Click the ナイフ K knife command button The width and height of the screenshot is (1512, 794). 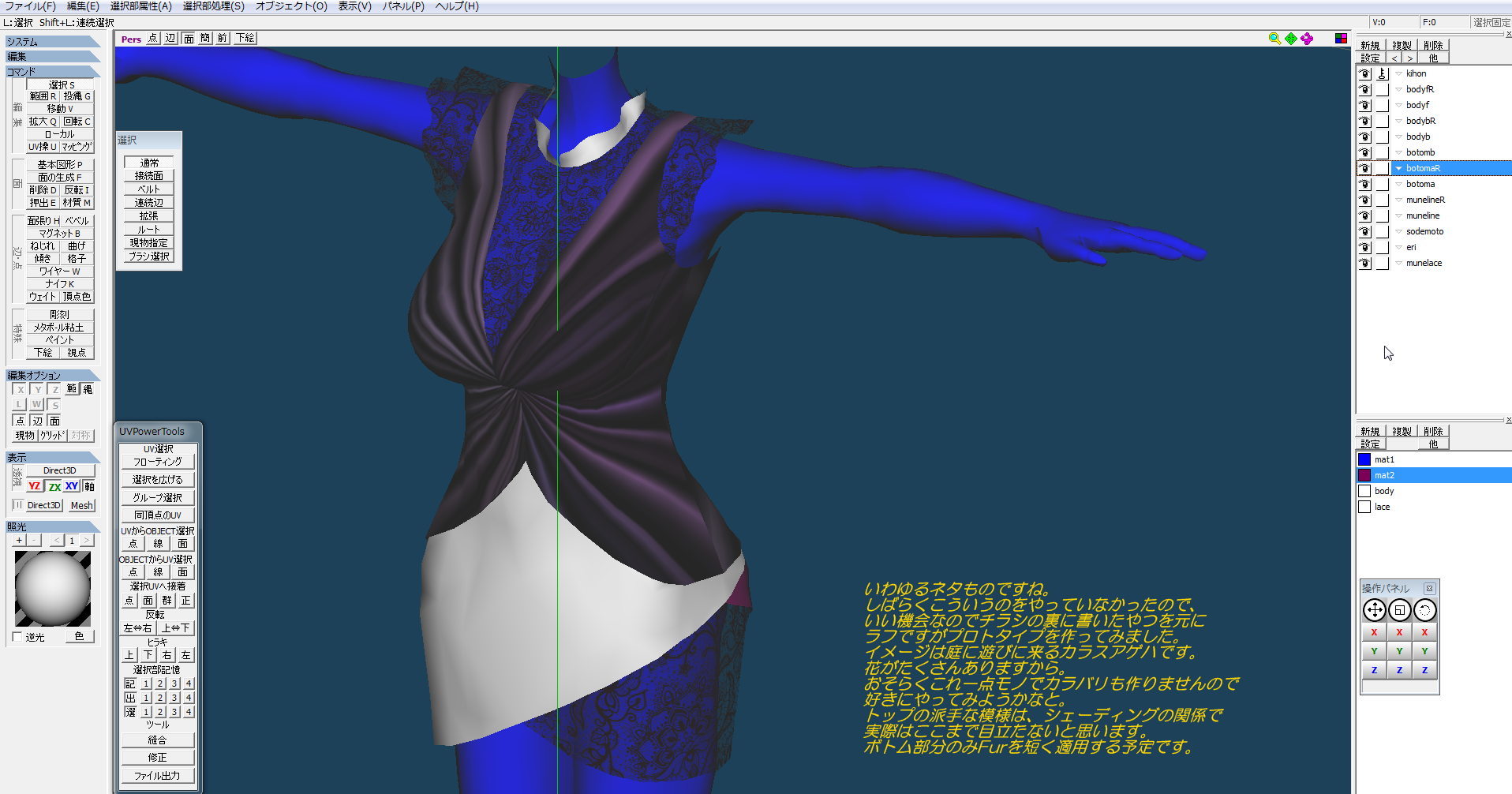(60, 284)
